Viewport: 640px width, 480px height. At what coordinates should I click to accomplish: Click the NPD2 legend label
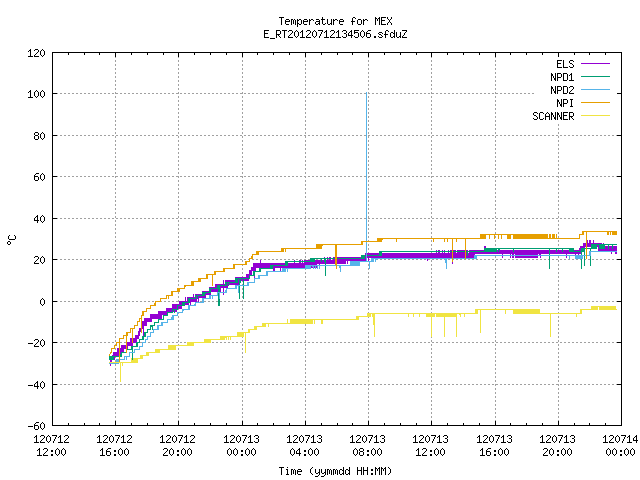pos(562,90)
